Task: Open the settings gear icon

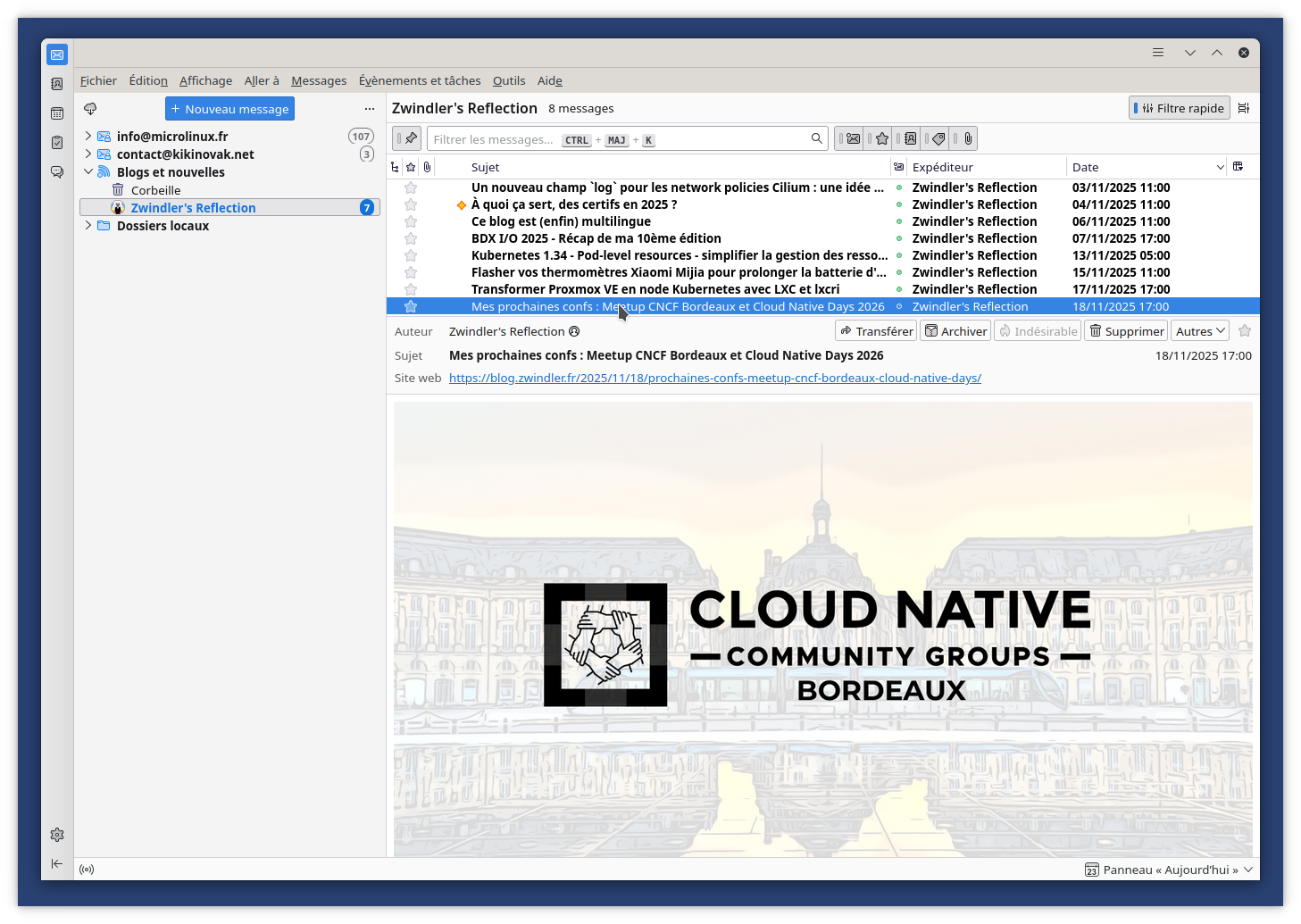Action: [57, 835]
